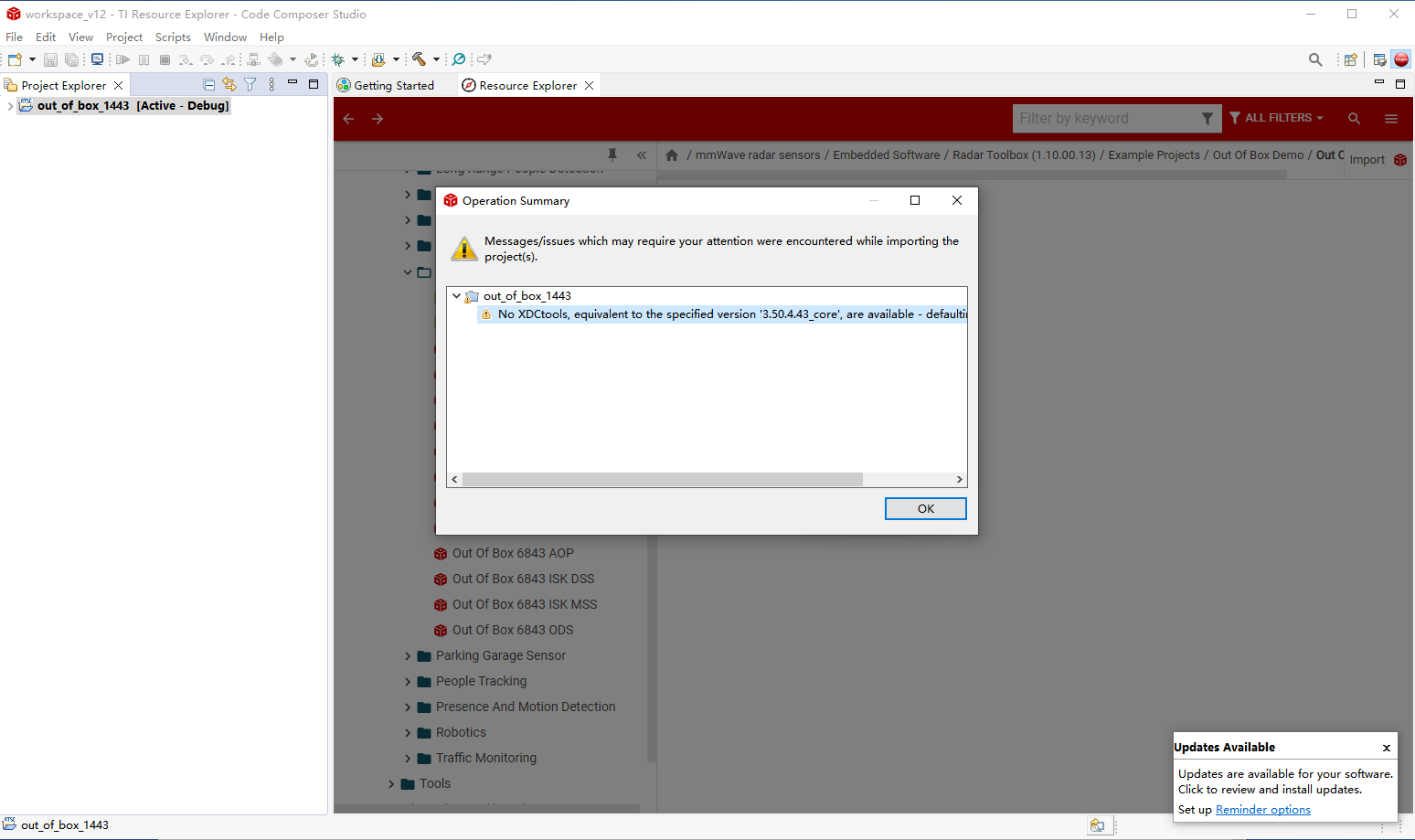This screenshot has height=840, width=1415.
Task: Expand the Tools folder
Action: click(391, 784)
